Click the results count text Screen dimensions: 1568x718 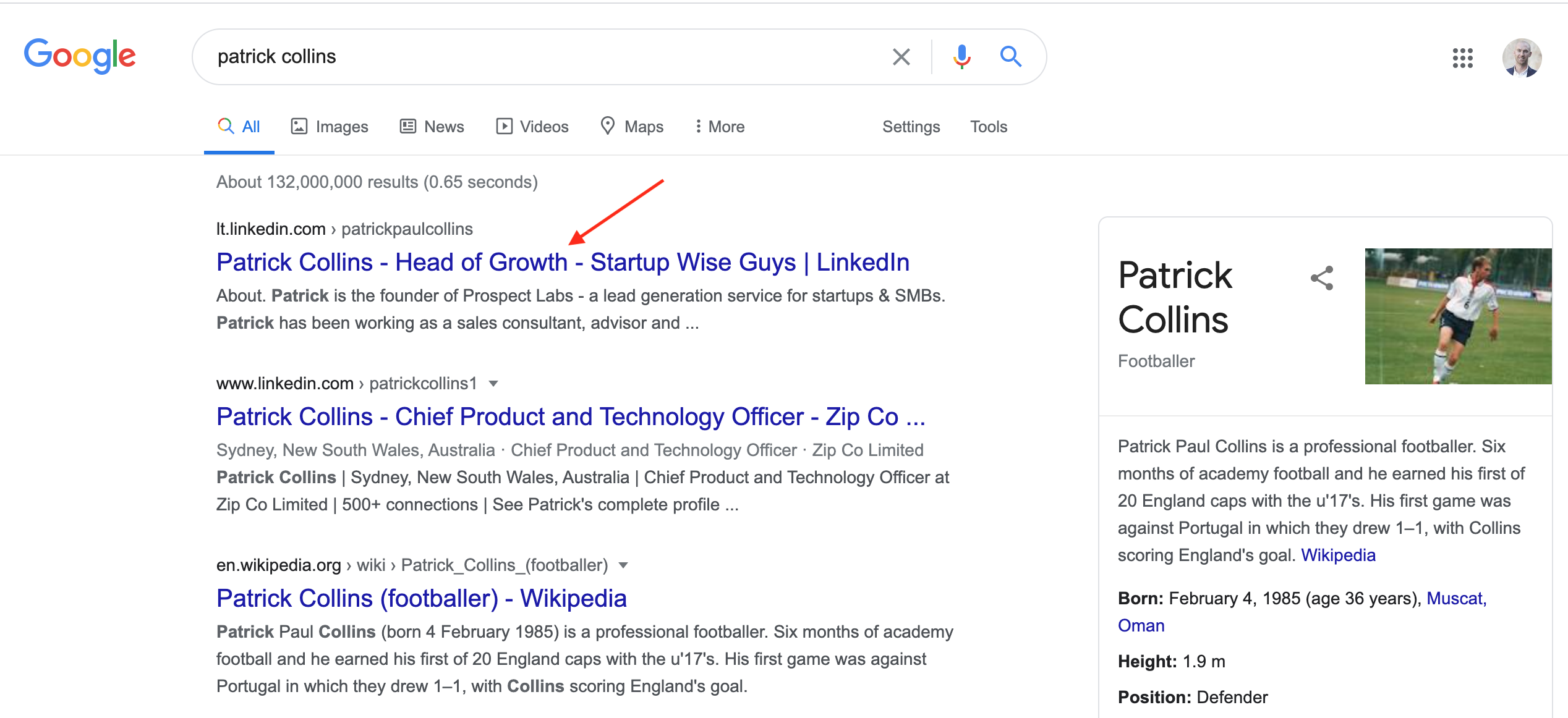coord(377,182)
